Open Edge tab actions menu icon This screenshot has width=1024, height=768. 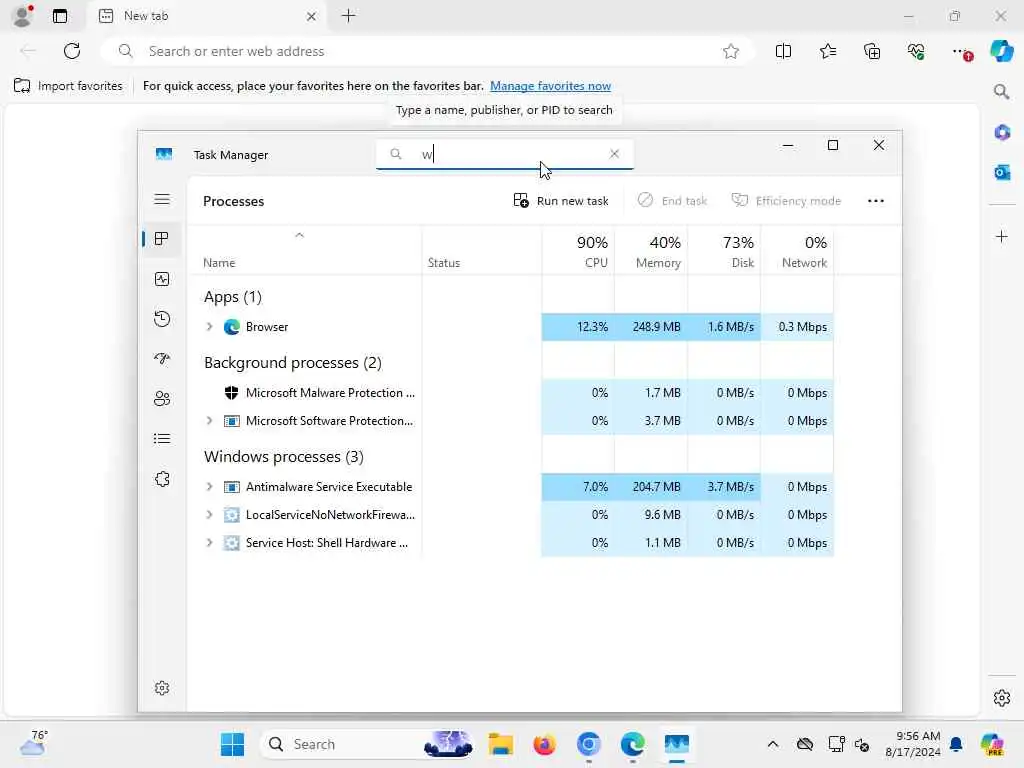pyautogui.click(x=59, y=16)
